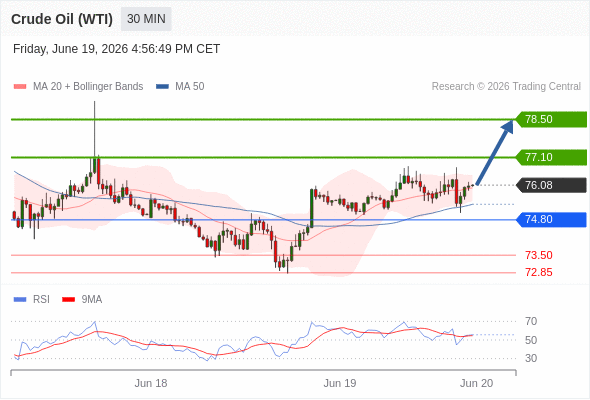The width and height of the screenshot is (590, 400).
Task: Click the blue upward forecast arrow
Action: click(x=494, y=152)
